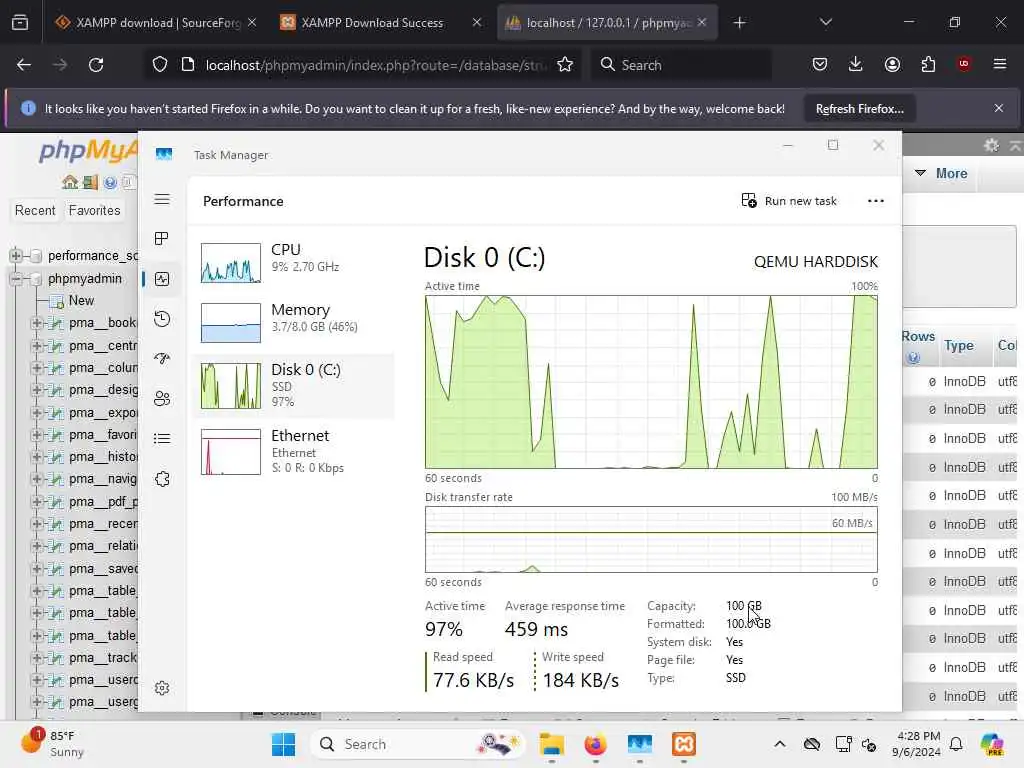Image resolution: width=1024 pixels, height=768 pixels.
Task: Sort by Rows column header
Action: [918, 336]
